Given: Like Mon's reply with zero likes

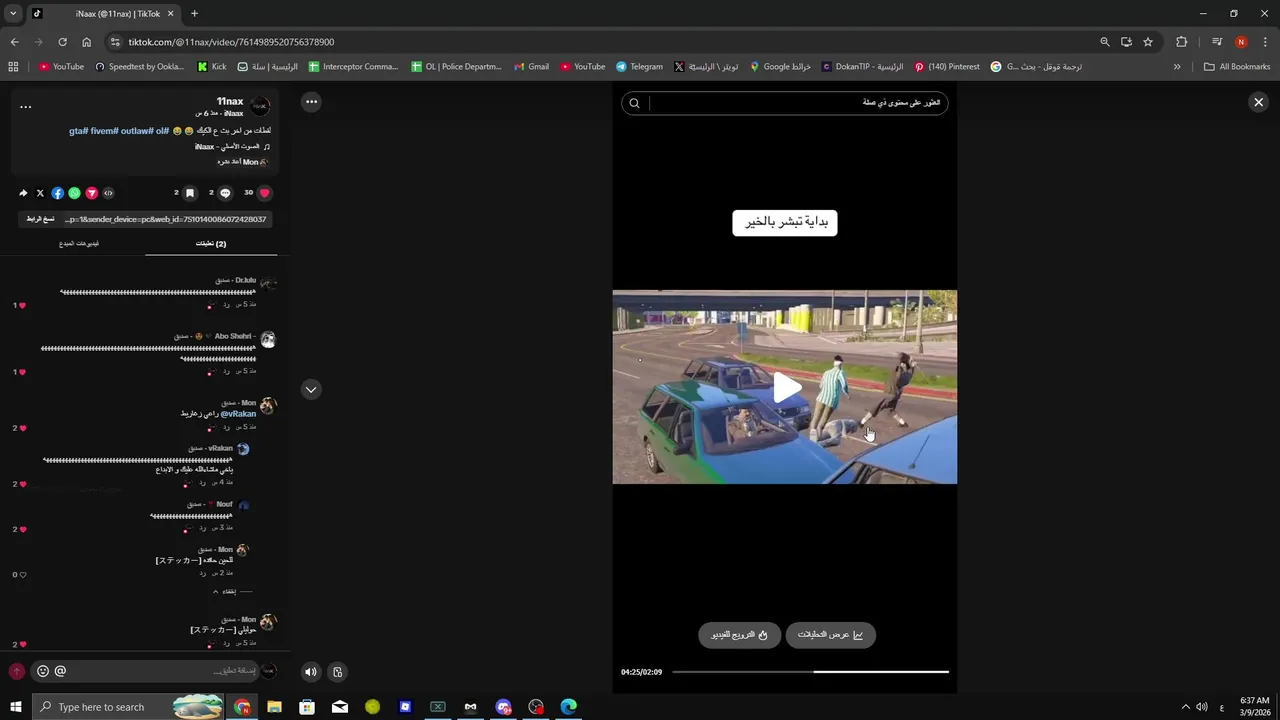Looking at the screenshot, I should (21, 575).
